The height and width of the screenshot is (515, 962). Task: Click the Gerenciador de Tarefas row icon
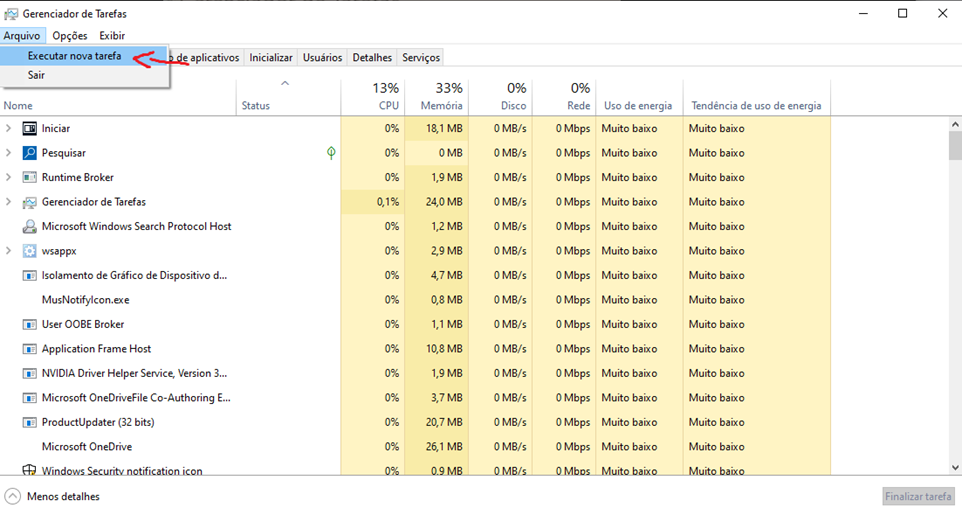(x=29, y=202)
